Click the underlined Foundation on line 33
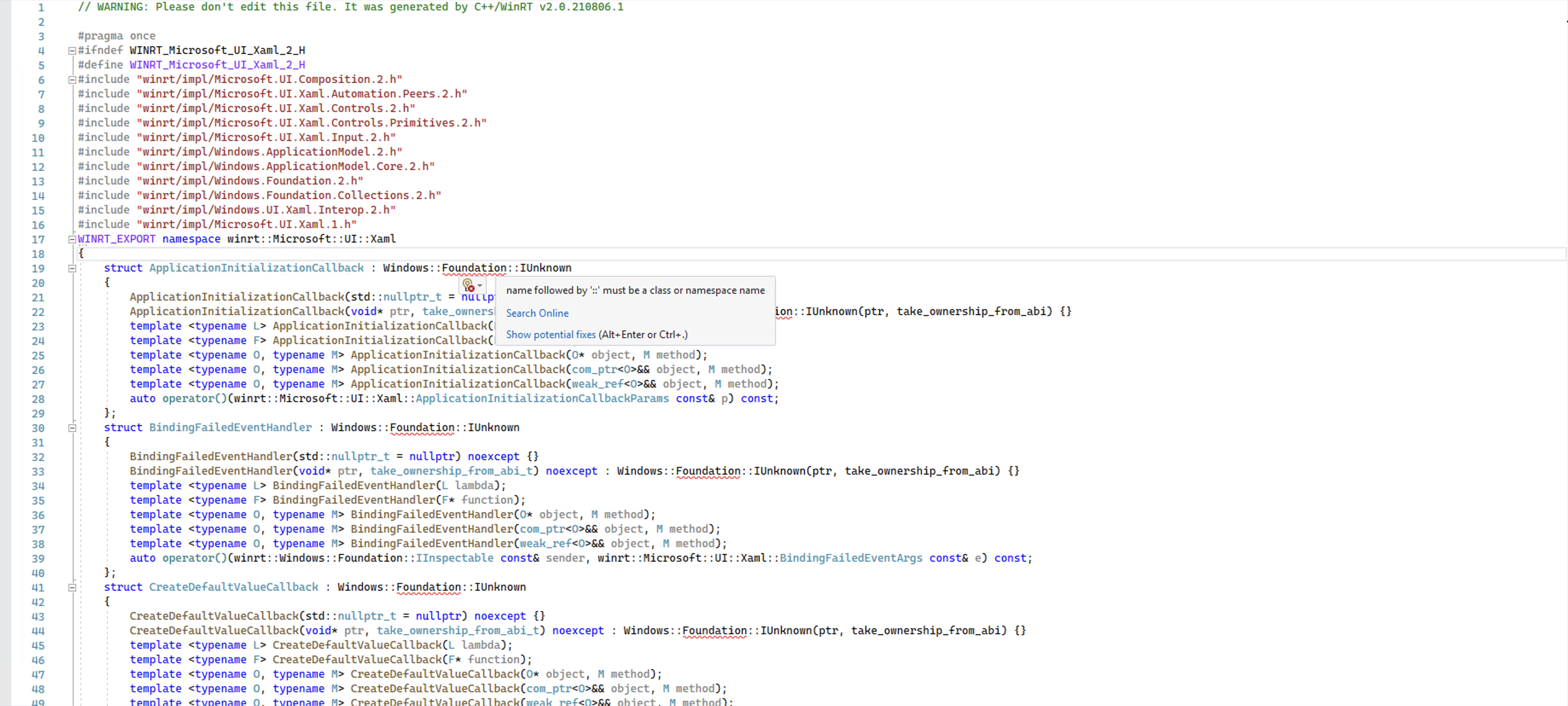This screenshot has width=1568, height=706. (708, 471)
